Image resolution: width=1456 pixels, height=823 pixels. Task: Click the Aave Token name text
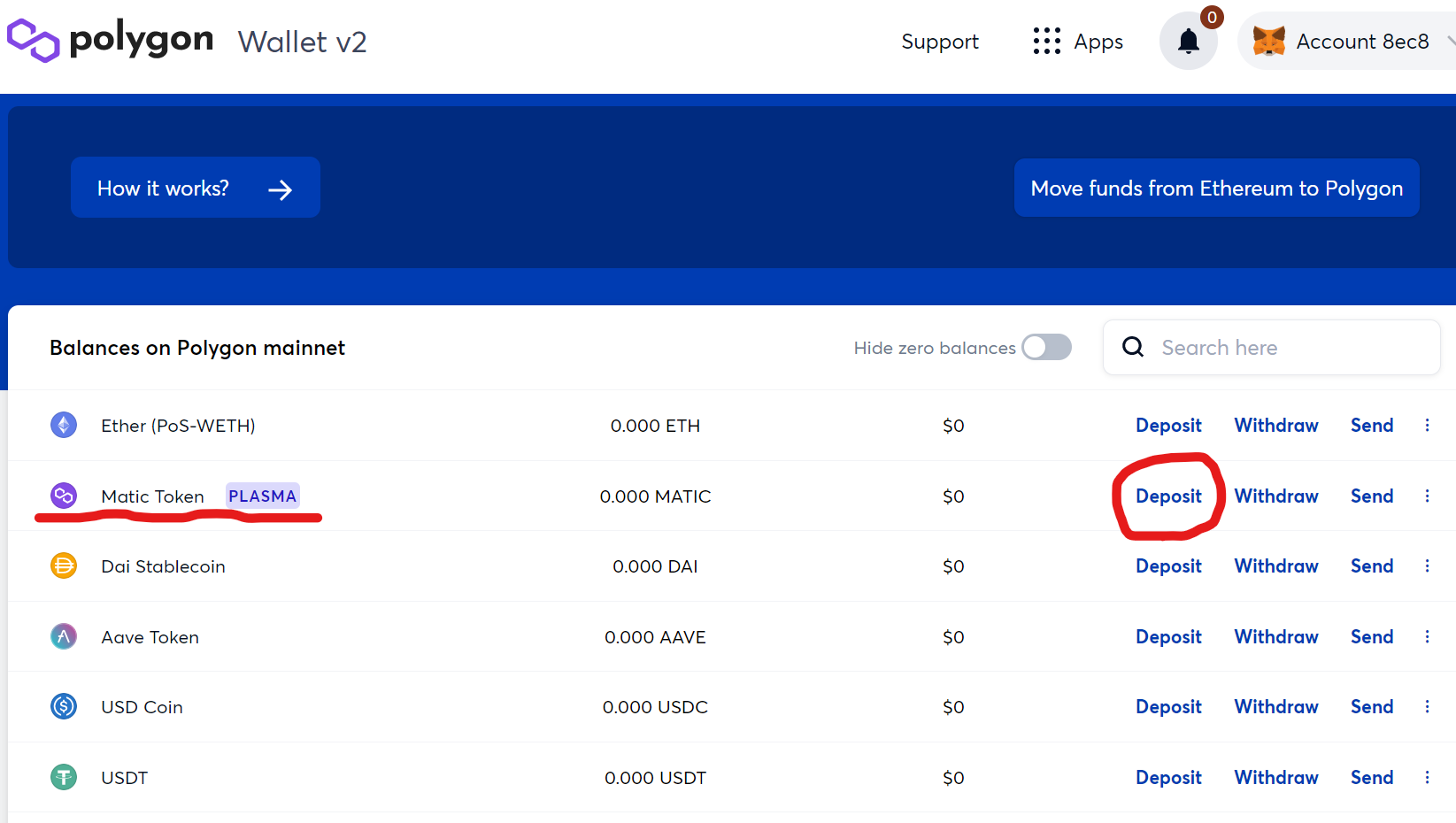pos(150,637)
